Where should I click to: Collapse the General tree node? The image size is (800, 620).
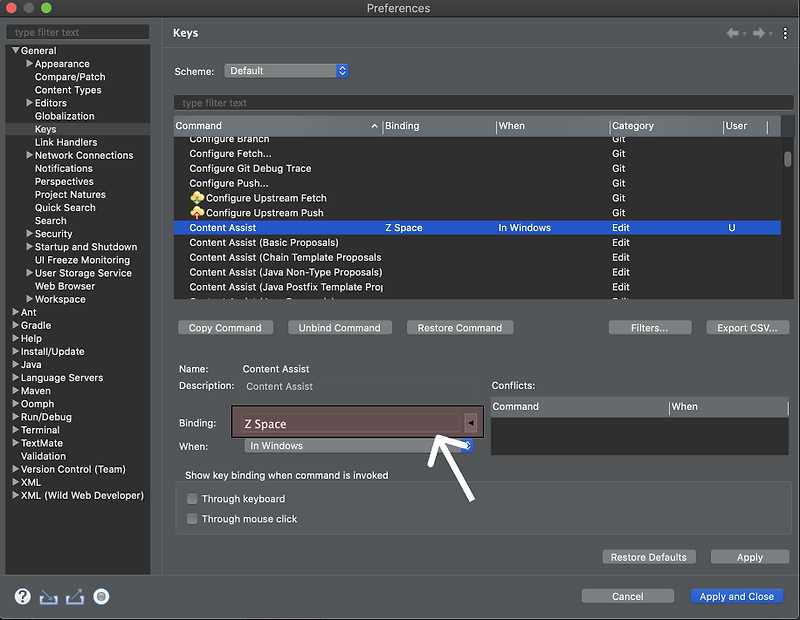click(x=15, y=51)
